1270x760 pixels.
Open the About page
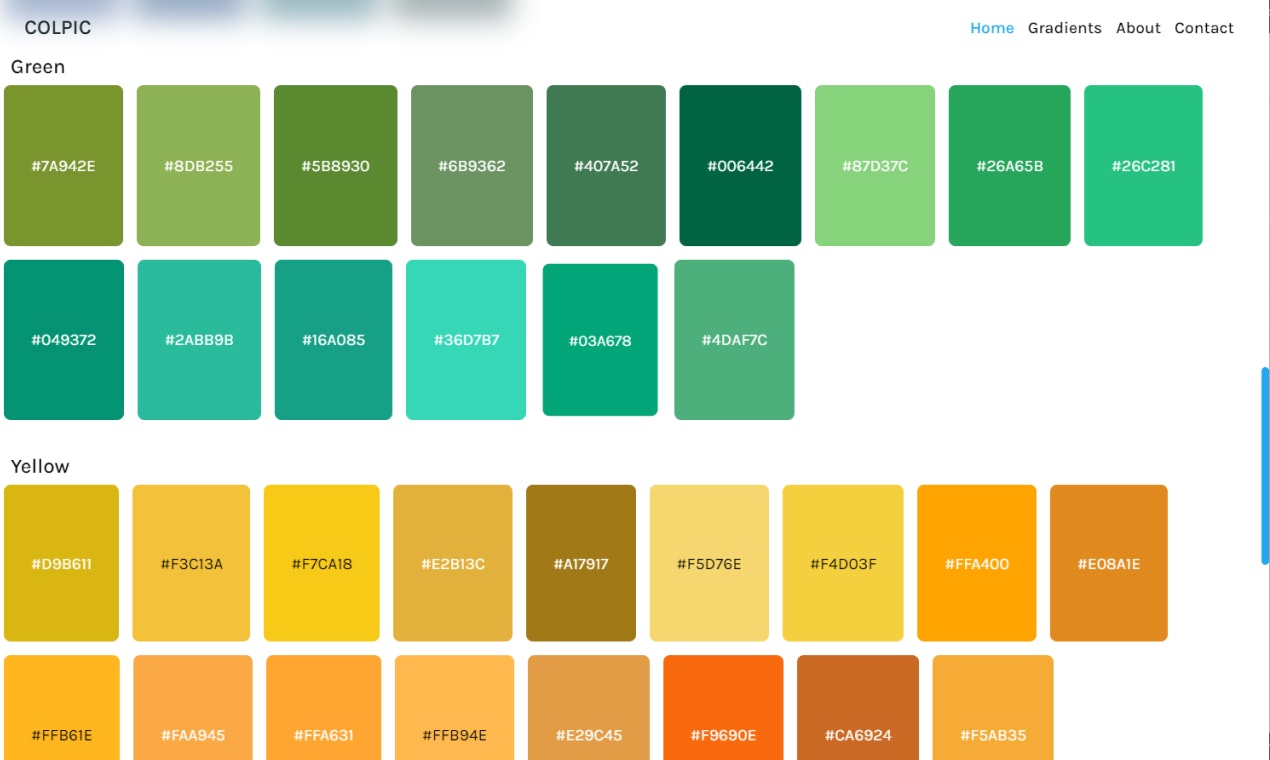pos(1138,28)
